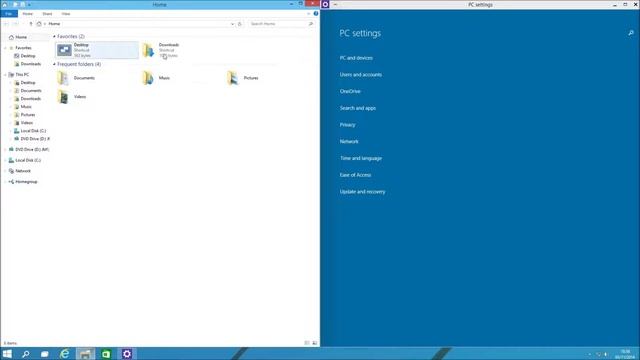Click the clock in the system tray
640x360 pixels.
(x=625, y=354)
